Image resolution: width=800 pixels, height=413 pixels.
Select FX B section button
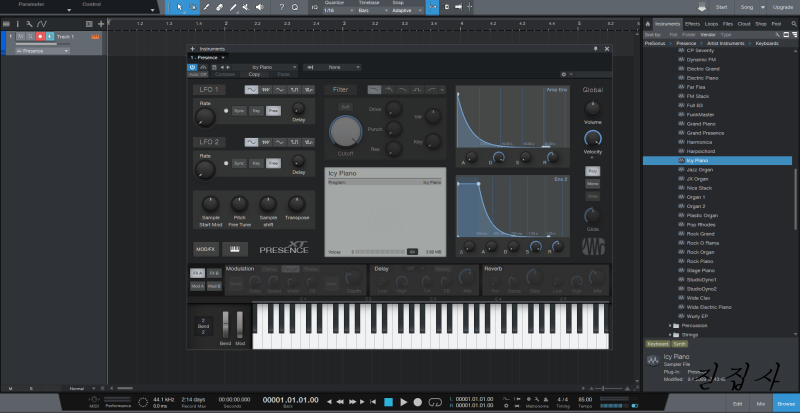pos(214,273)
